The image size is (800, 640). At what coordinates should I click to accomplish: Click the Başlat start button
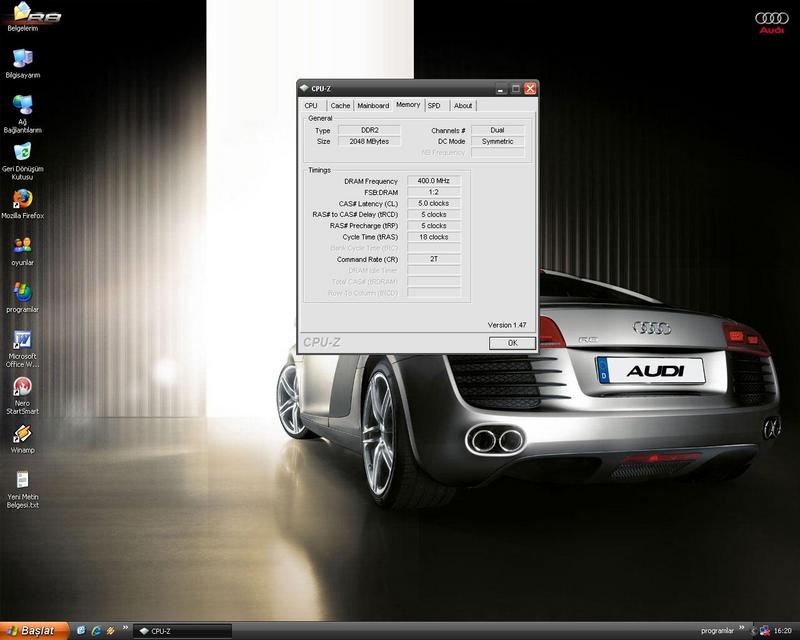(35, 631)
